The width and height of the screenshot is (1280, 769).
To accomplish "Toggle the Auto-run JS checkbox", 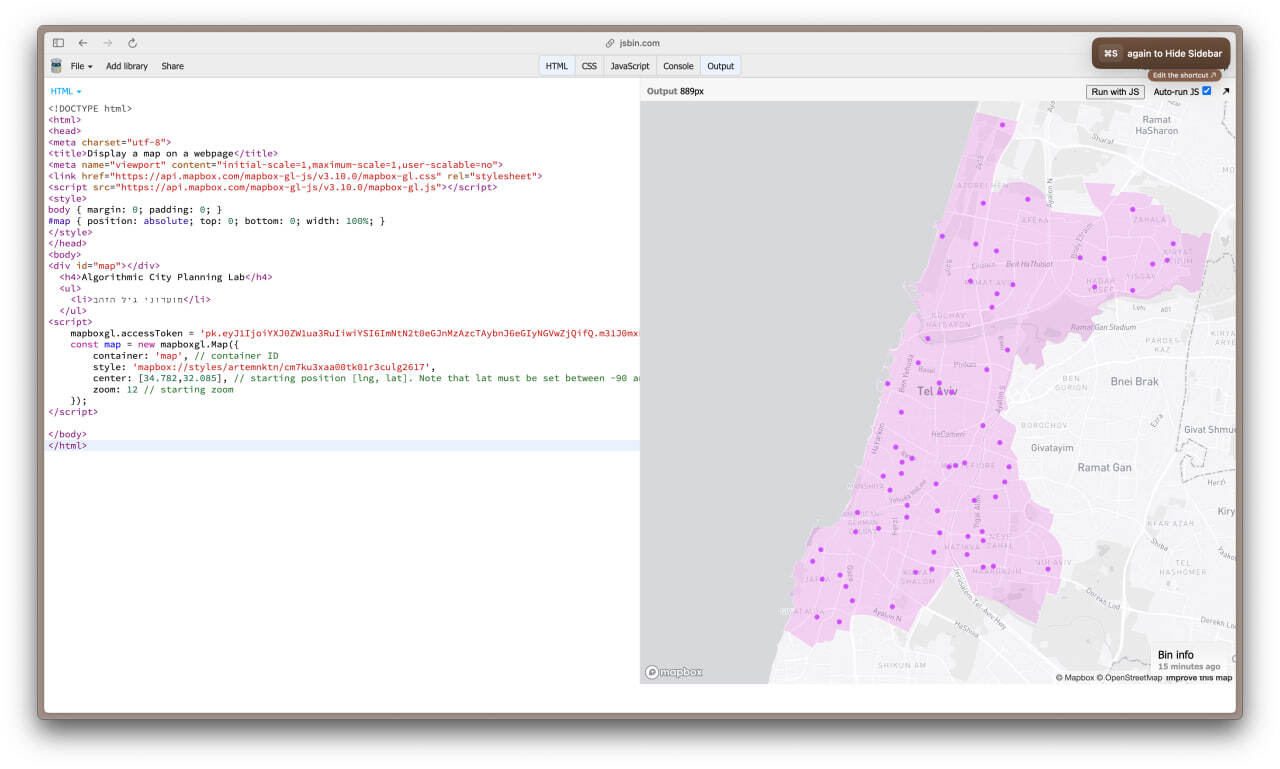I will click(x=1207, y=91).
